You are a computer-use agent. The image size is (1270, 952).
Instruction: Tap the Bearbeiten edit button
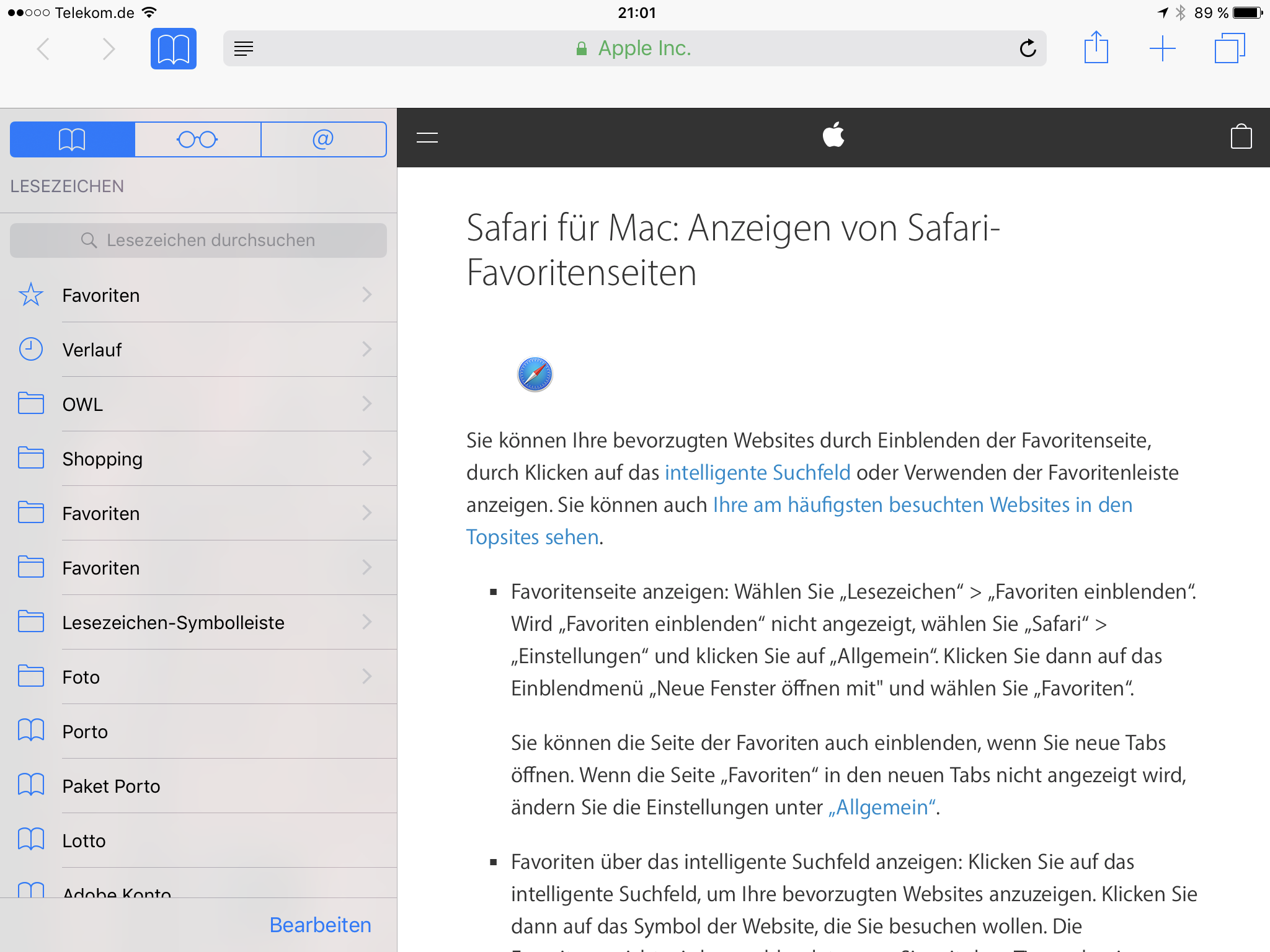(320, 925)
